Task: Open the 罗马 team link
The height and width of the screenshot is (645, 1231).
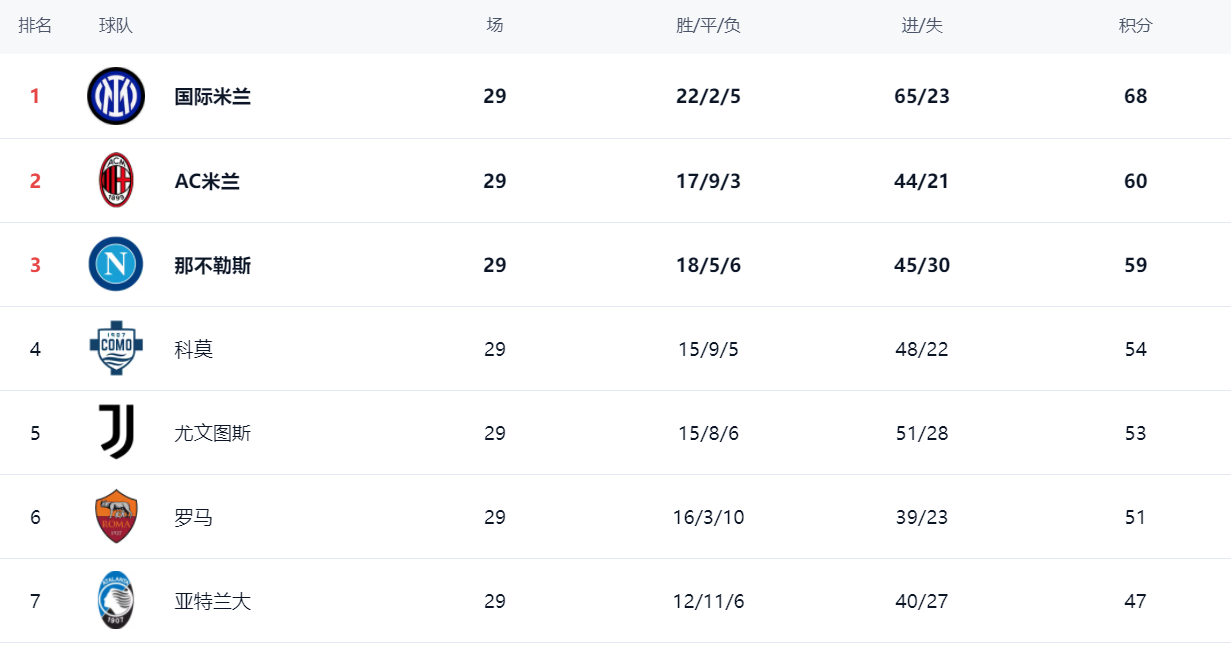Action: pos(193,517)
